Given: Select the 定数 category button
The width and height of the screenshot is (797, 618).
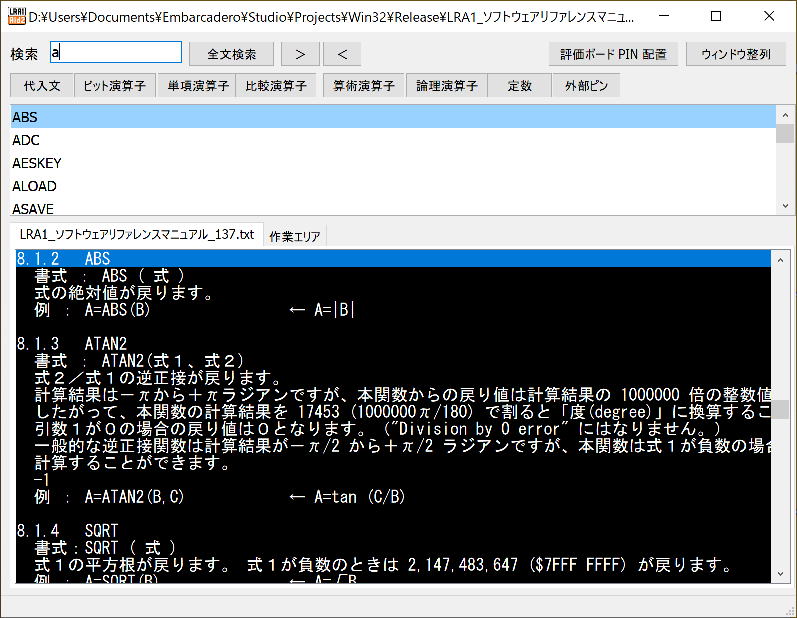Looking at the screenshot, I should (x=519, y=85).
